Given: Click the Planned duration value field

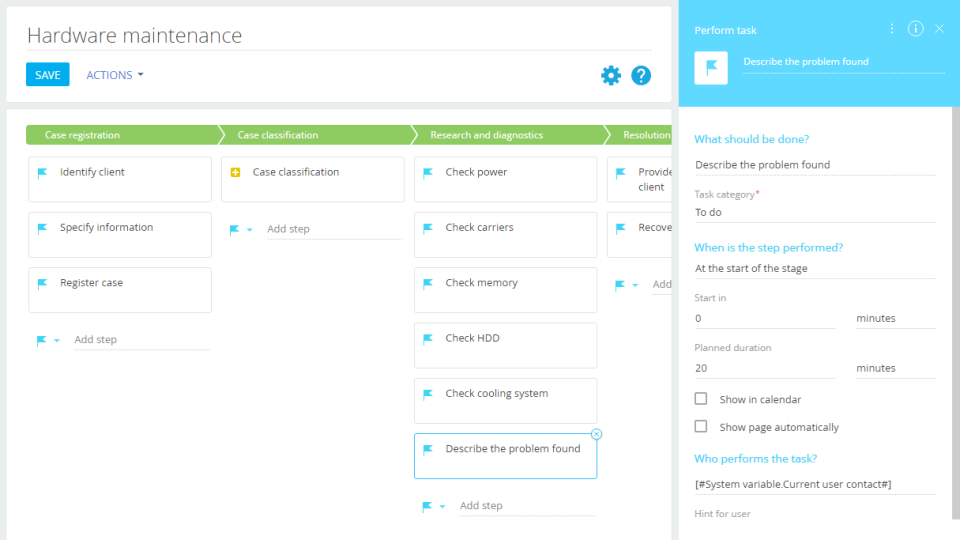Looking at the screenshot, I should 764,368.
